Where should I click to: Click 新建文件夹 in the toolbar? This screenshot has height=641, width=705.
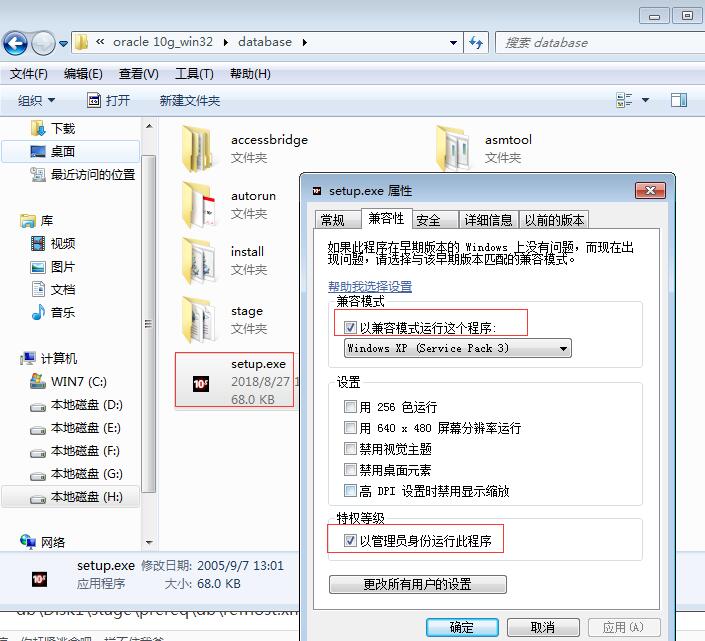[x=190, y=100]
